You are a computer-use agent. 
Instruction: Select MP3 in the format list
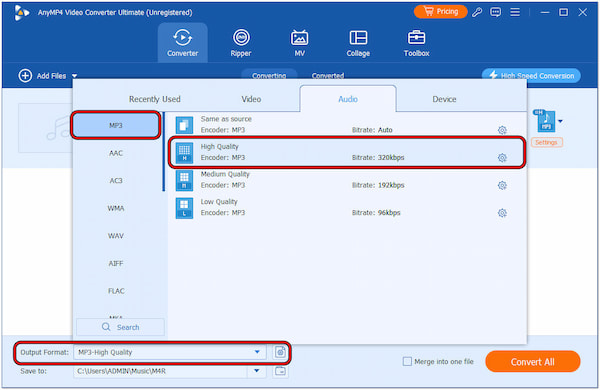pos(116,125)
